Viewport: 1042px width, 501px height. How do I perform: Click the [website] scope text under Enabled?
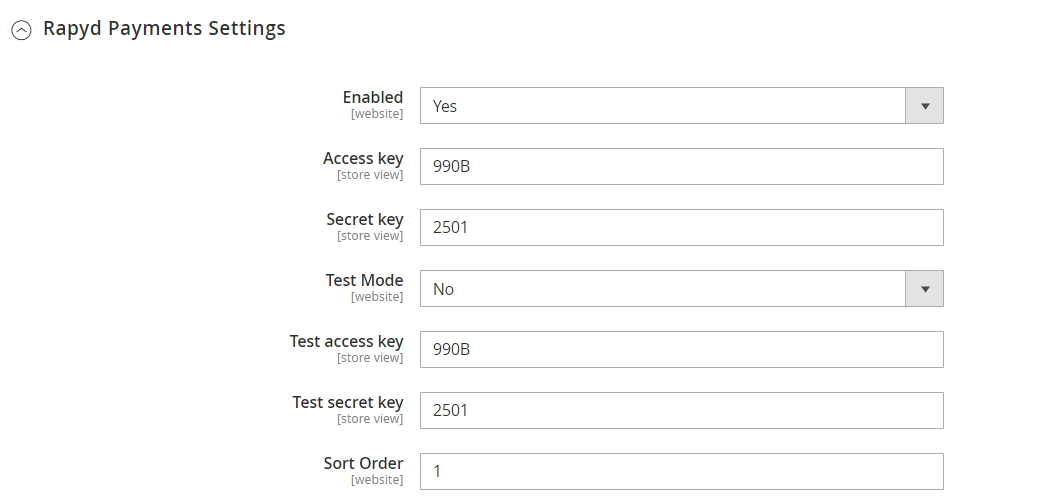pyautogui.click(x=377, y=115)
